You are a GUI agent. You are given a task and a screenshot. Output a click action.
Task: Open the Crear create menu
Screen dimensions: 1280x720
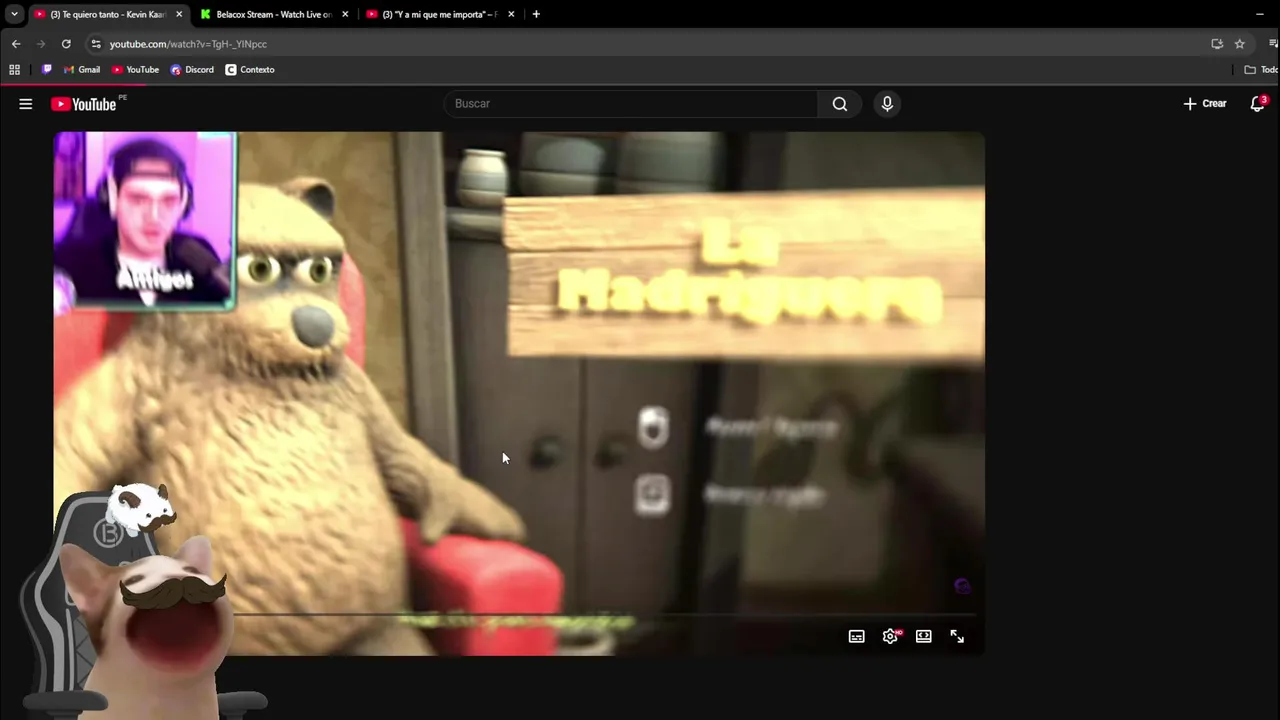[x=1205, y=104]
